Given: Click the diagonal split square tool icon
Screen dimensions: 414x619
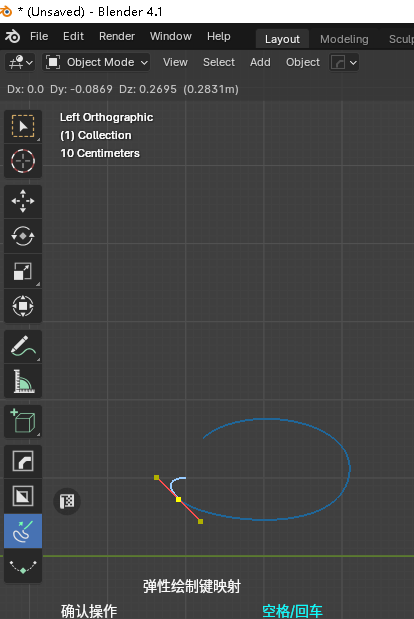Looking at the screenshot, I should pyautogui.click(x=23, y=496).
